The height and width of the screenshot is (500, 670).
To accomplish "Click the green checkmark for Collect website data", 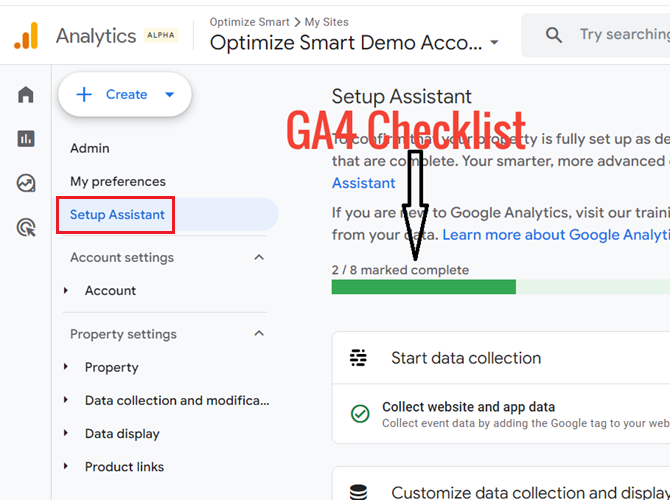I will click(360, 414).
